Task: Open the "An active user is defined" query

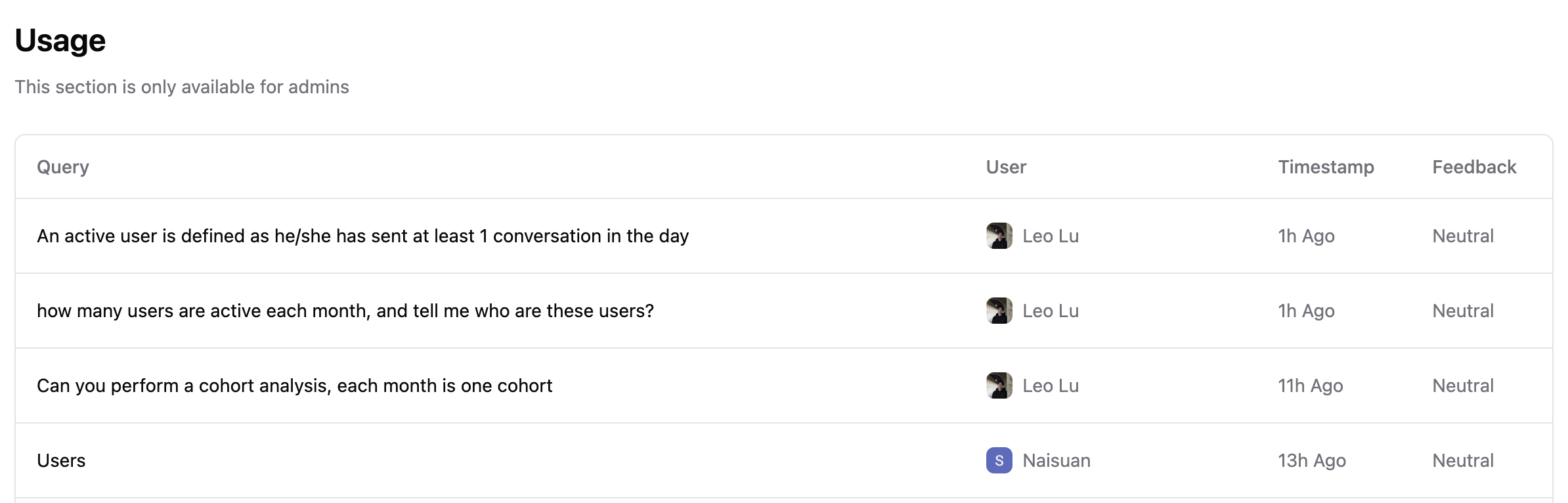Action: click(x=362, y=236)
